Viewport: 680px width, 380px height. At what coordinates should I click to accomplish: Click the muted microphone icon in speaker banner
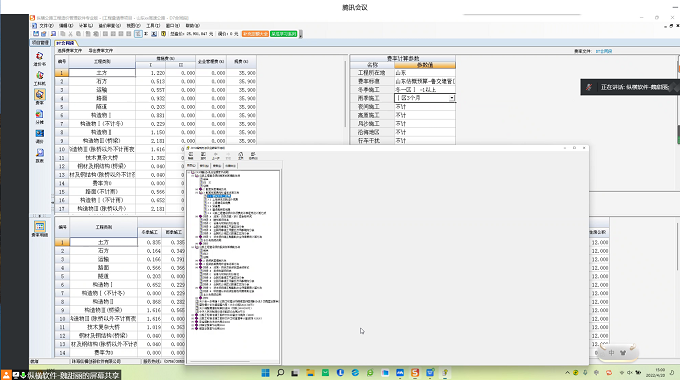tap(588, 87)
